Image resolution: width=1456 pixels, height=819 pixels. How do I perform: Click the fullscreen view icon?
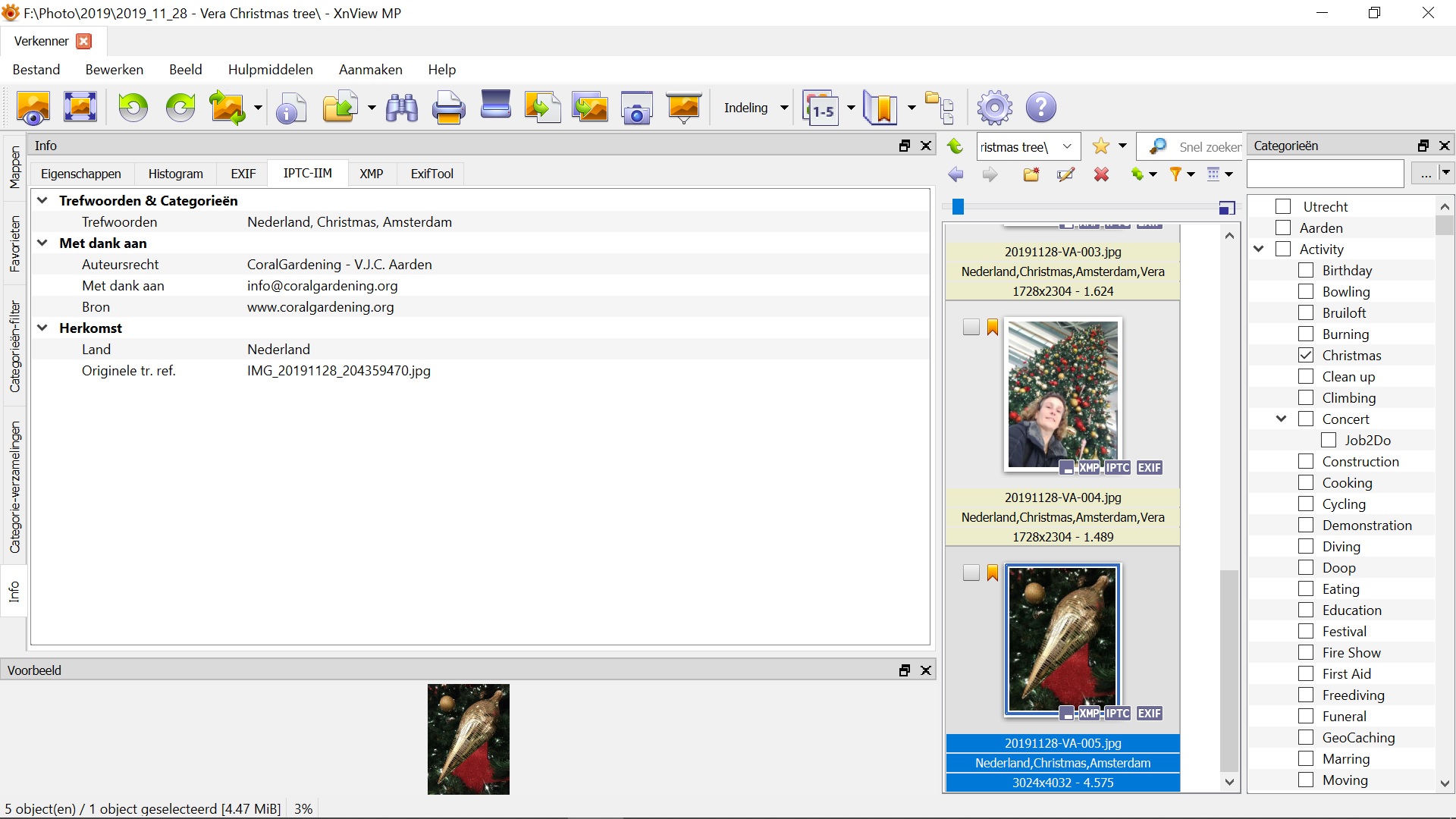point(80,108)
